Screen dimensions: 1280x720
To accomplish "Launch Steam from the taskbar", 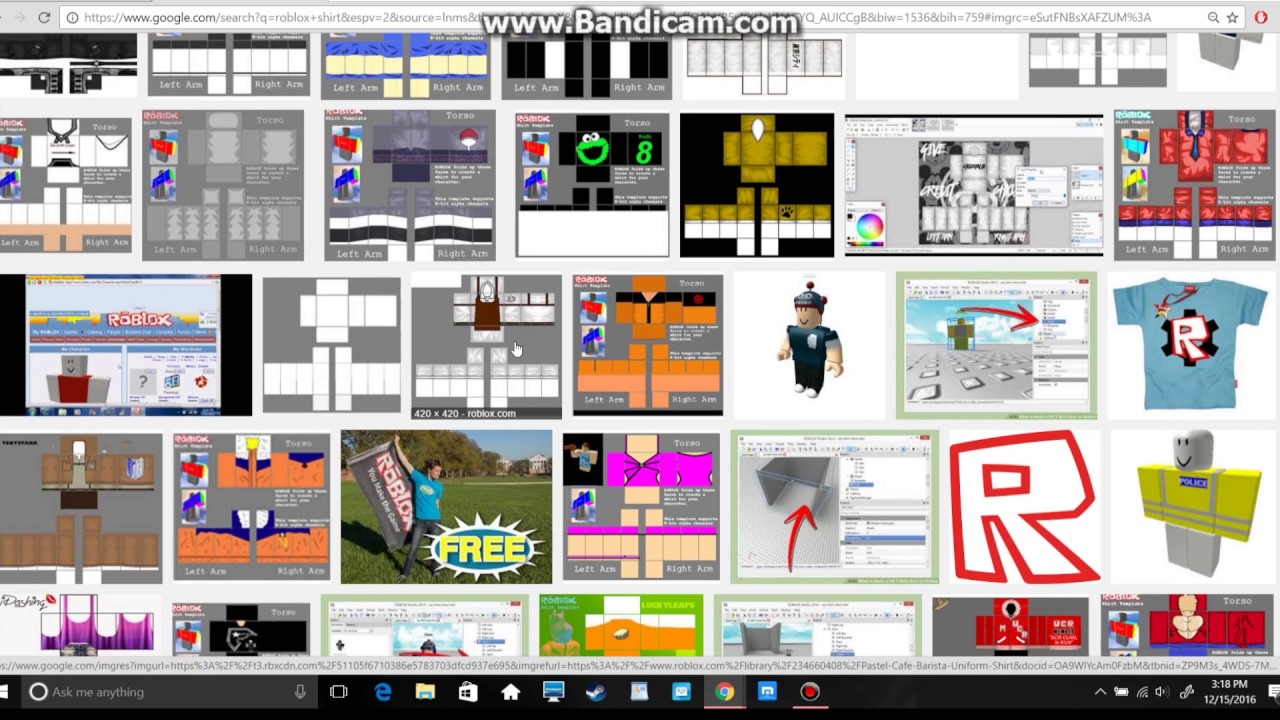I will [x=596, y=692].
